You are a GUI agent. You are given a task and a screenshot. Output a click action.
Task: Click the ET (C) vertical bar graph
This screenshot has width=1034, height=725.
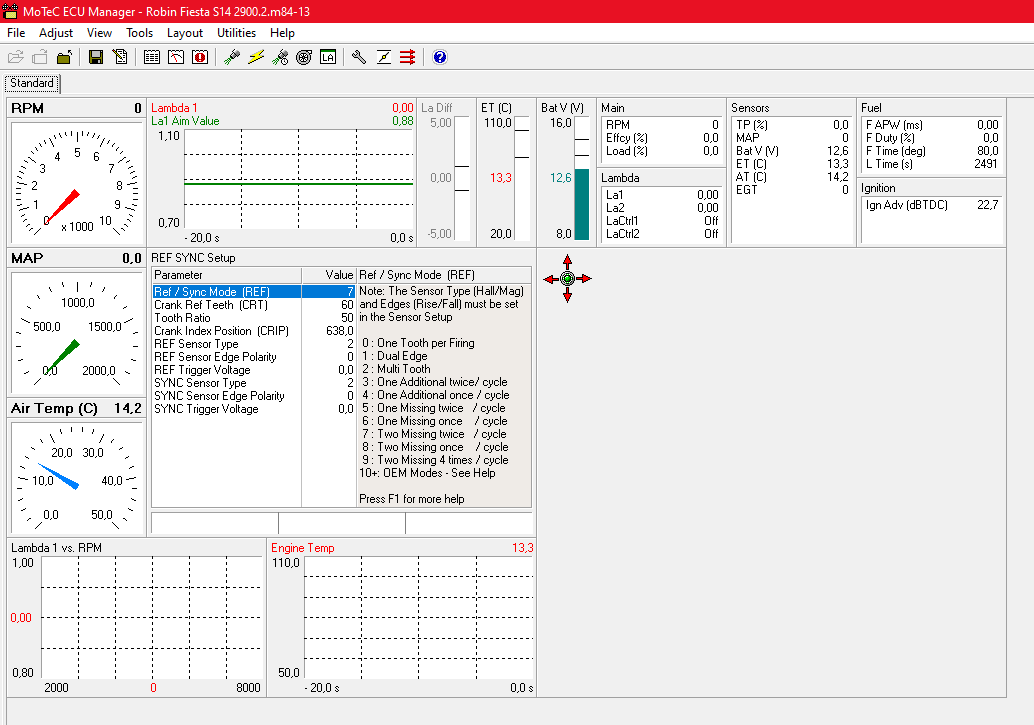point(522,179)
